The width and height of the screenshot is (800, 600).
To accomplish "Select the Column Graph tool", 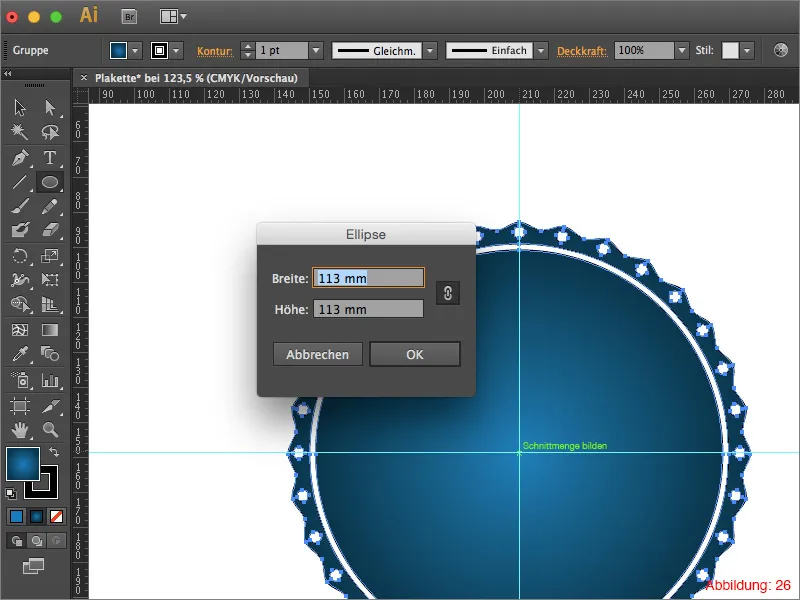I will point(49,380).
